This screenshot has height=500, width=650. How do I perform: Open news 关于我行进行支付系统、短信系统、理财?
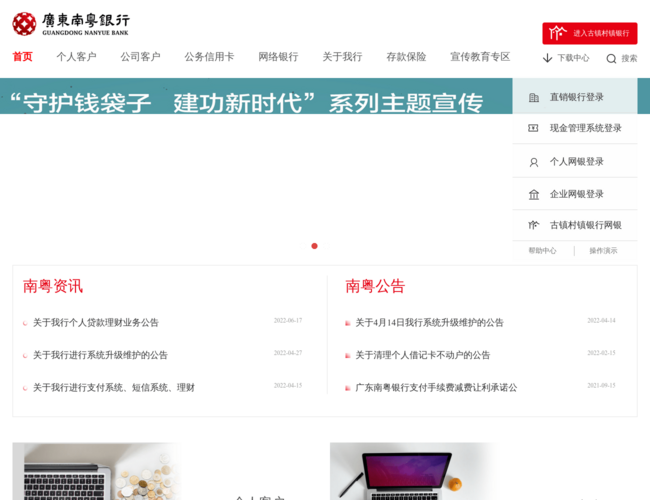click(114, 388)
